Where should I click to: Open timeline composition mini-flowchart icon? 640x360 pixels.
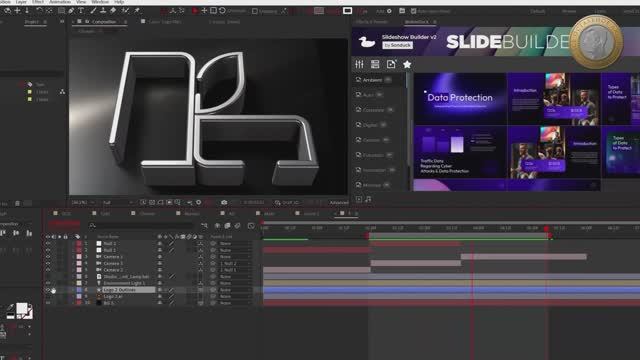[x=204, y=225]
